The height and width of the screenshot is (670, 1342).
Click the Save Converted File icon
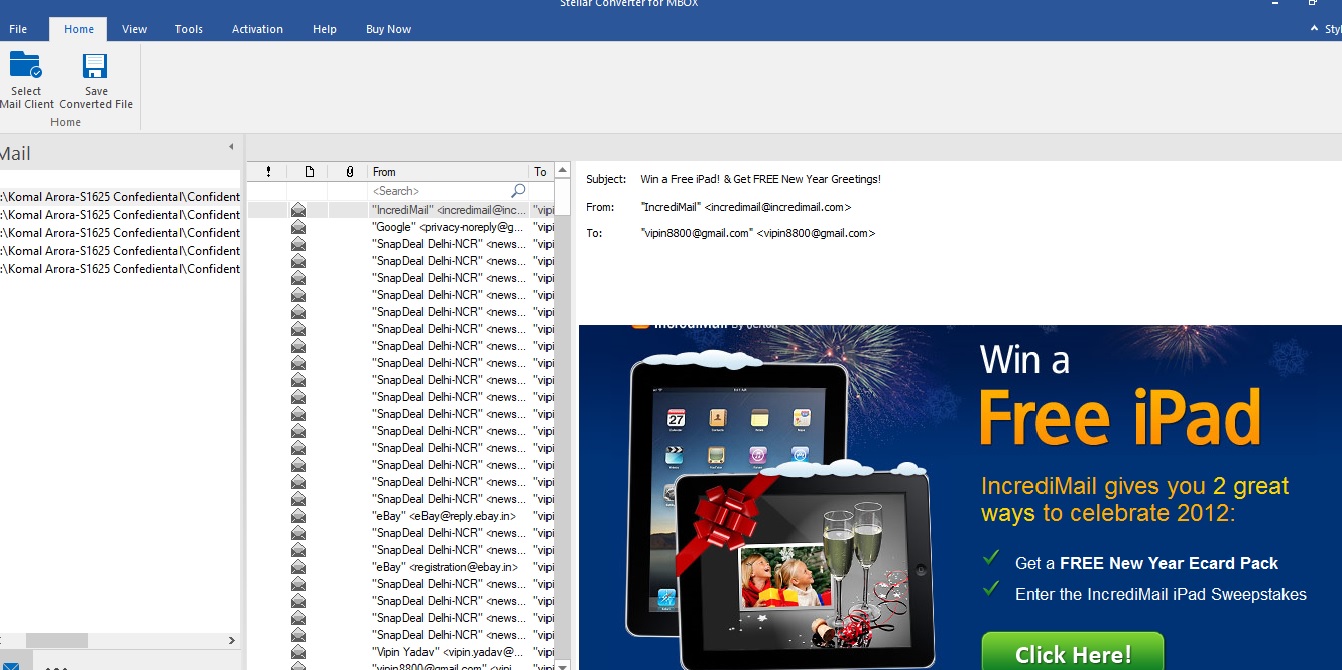[x=95, y=66]
